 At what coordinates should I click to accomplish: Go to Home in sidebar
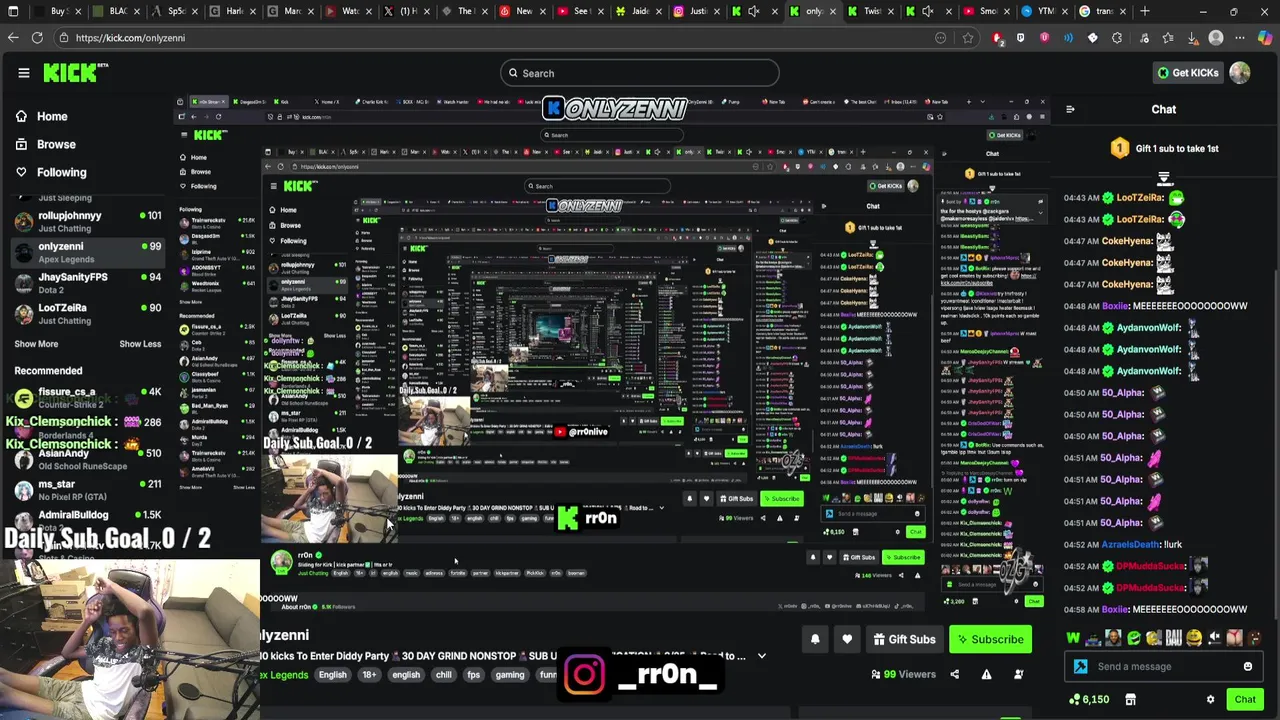[x=42, y=116]
